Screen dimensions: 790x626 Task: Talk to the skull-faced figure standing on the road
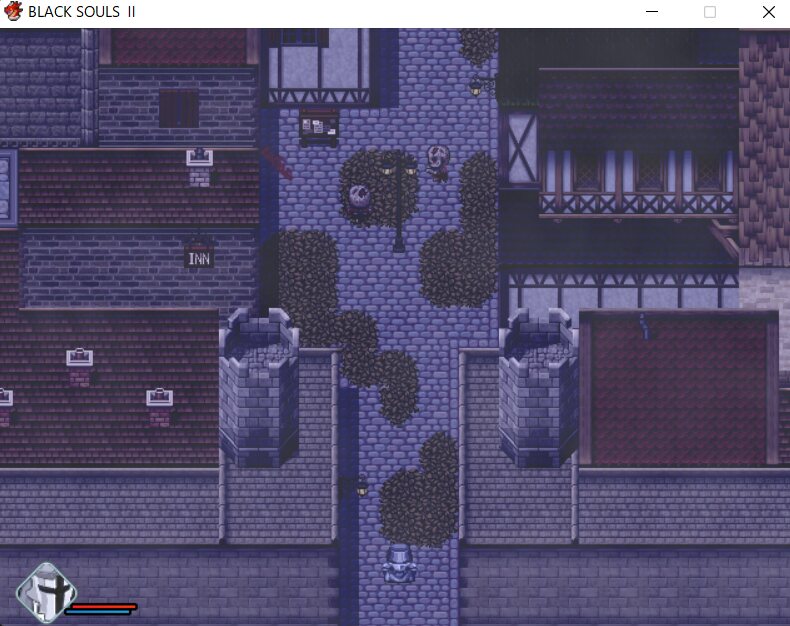438,162
